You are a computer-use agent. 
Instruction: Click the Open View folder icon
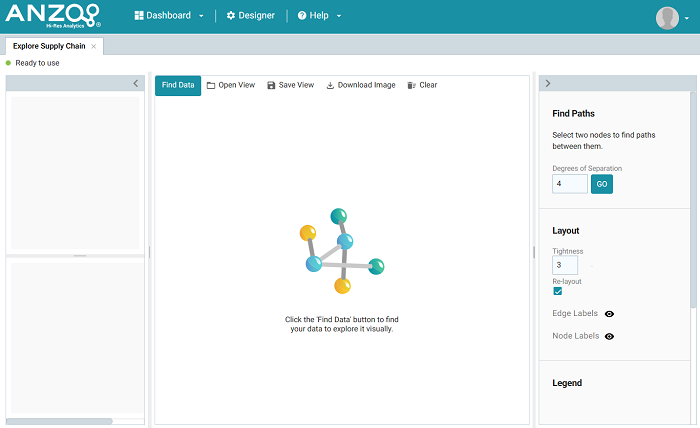pyautogui.click(x=211, y=85)
